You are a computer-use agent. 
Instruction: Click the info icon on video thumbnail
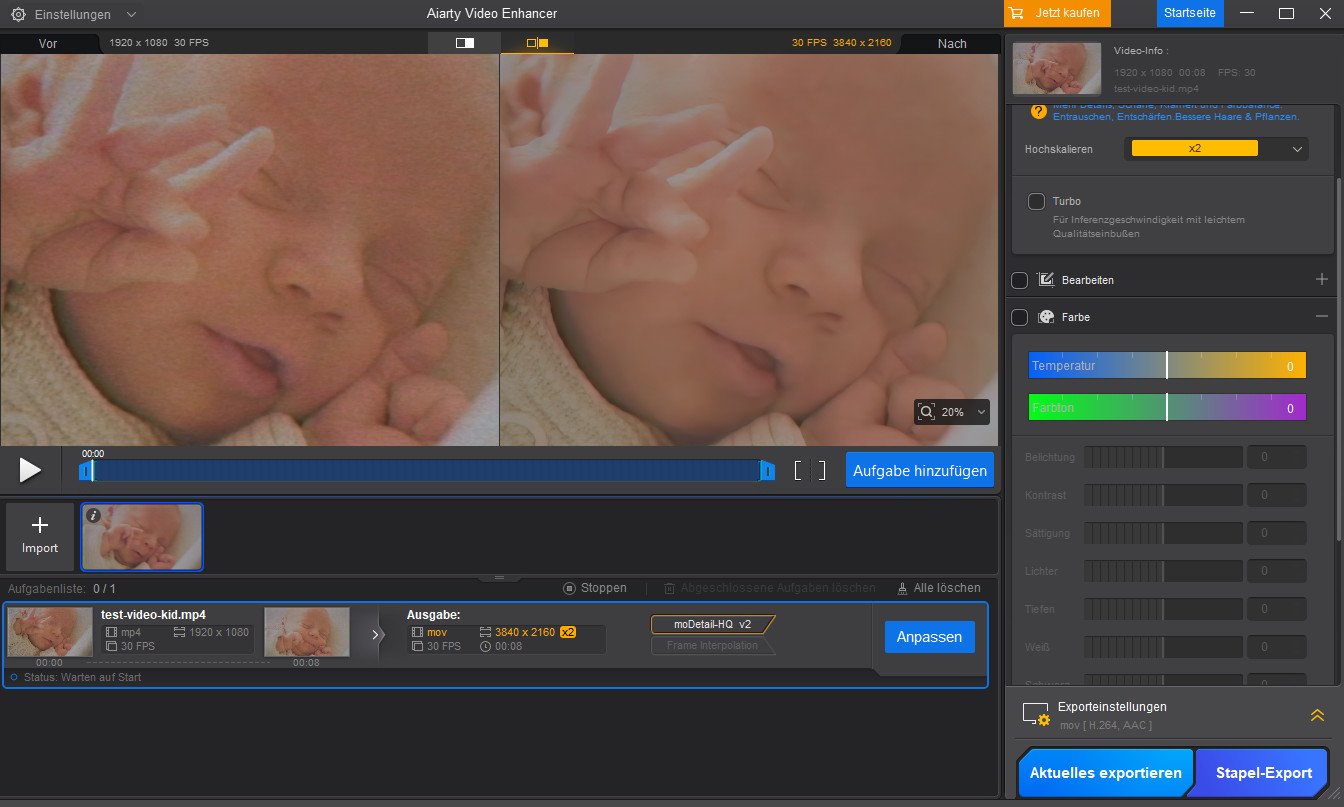93,516
